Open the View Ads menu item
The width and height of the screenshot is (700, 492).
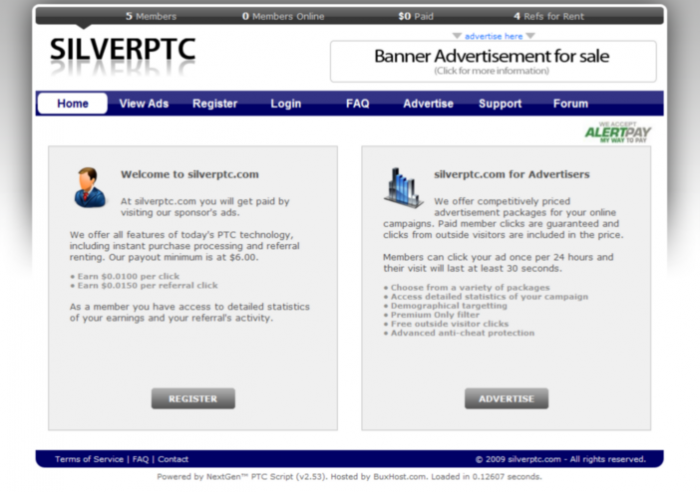click(144, 104)
